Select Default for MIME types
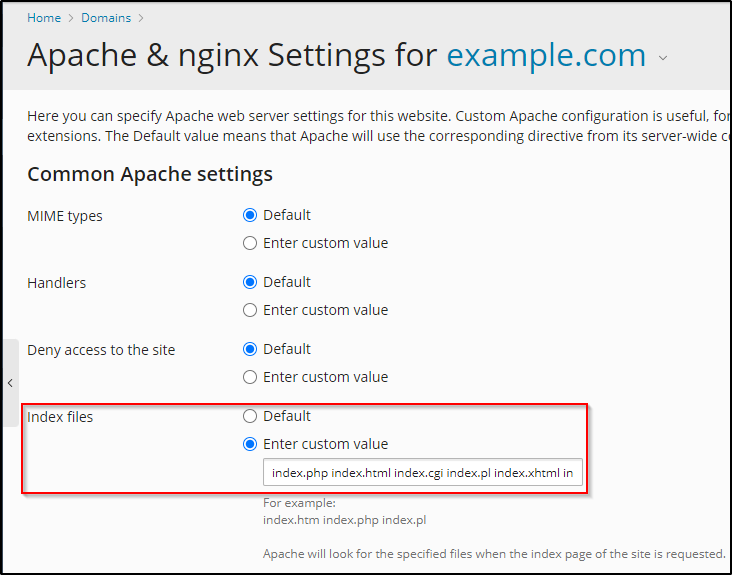 pyautogui.click(x=250, y=215)
